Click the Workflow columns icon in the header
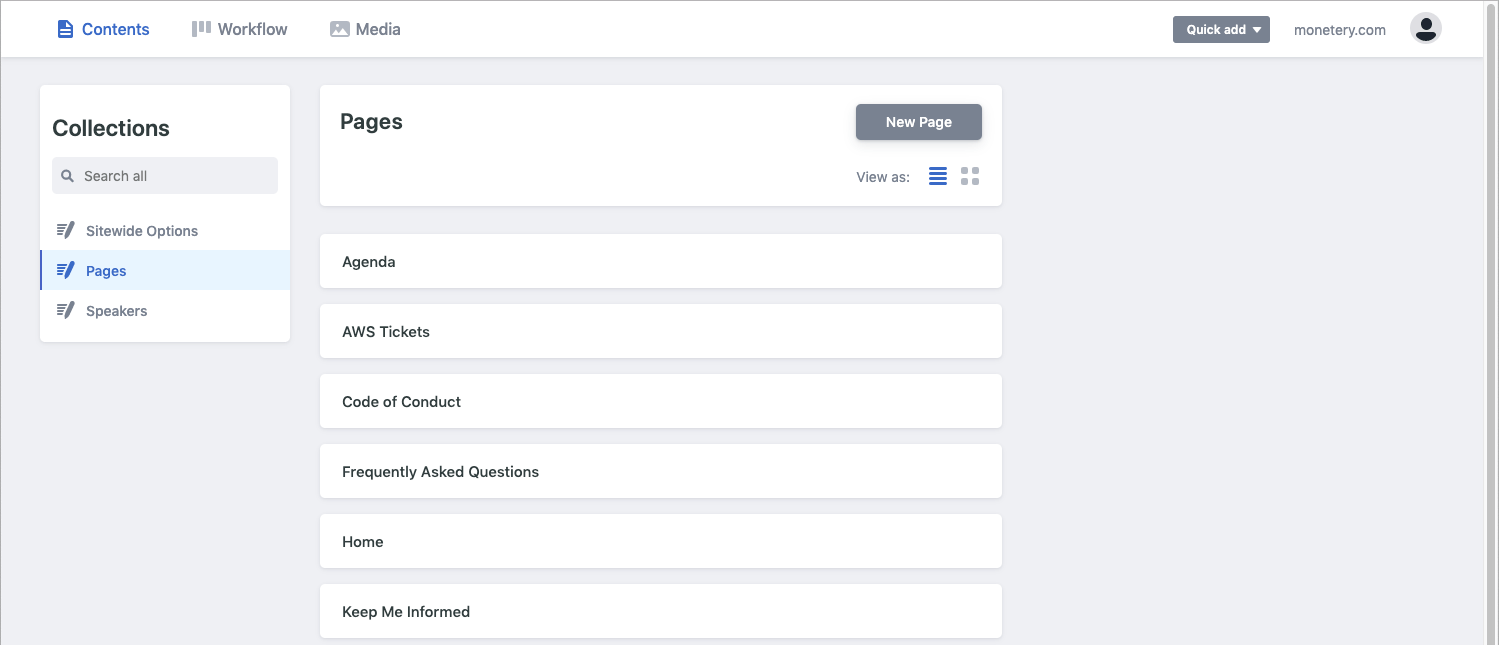 pyautogui.click(x=199, y=28)
